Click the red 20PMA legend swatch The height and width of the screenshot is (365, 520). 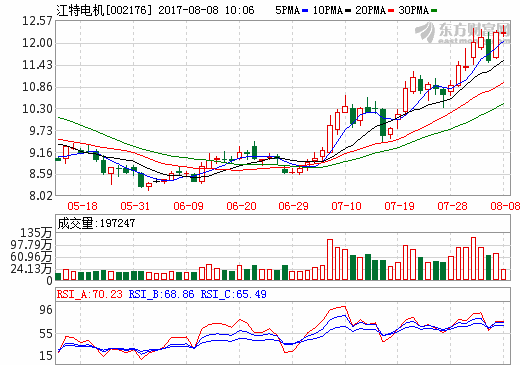pyautogui.click(x=391, y=11)
